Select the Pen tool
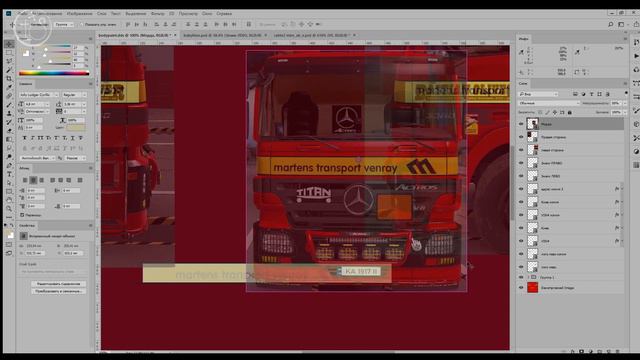 pos(9,165)
